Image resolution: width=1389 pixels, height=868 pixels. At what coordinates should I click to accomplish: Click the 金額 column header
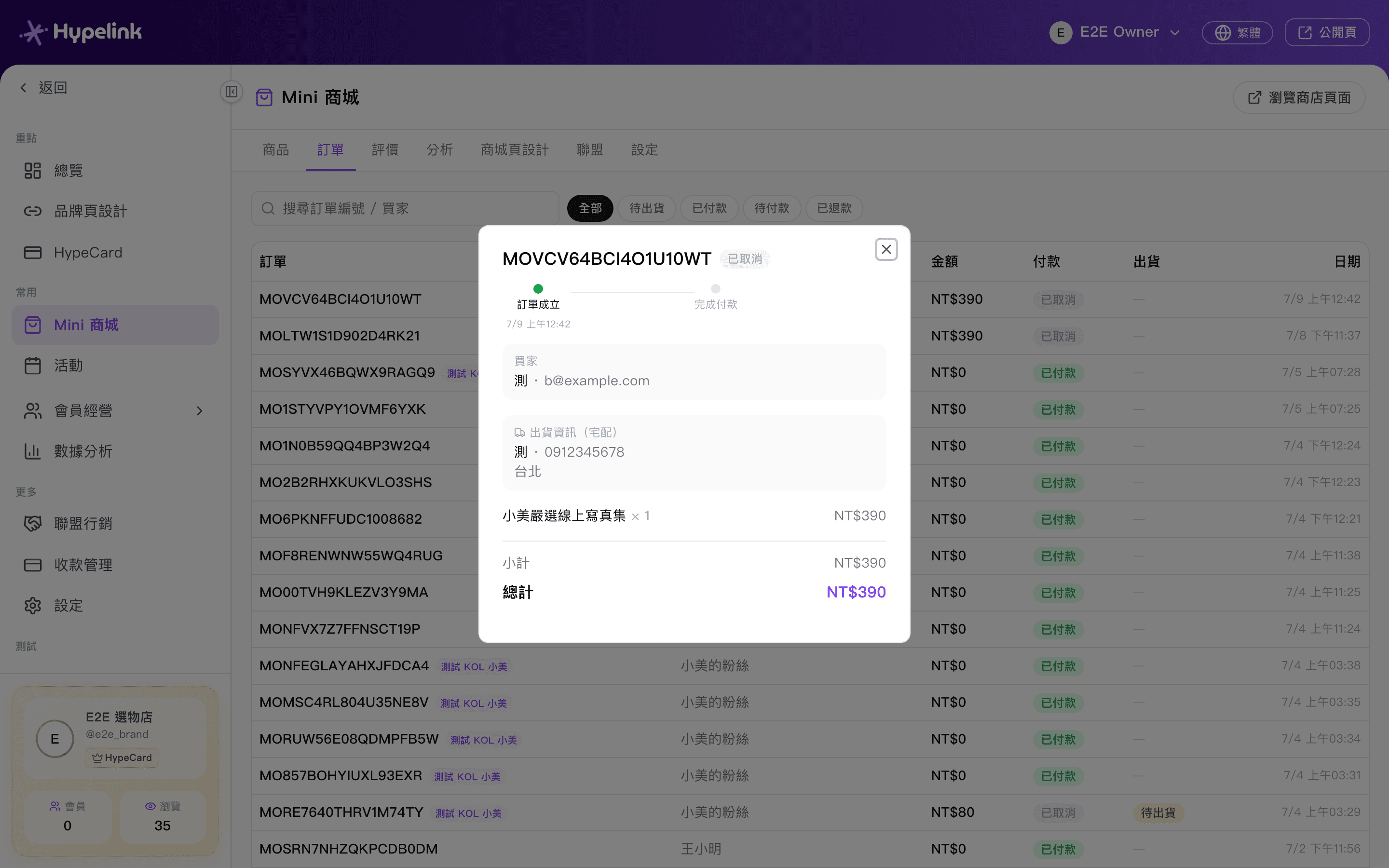tap(944, 262)
